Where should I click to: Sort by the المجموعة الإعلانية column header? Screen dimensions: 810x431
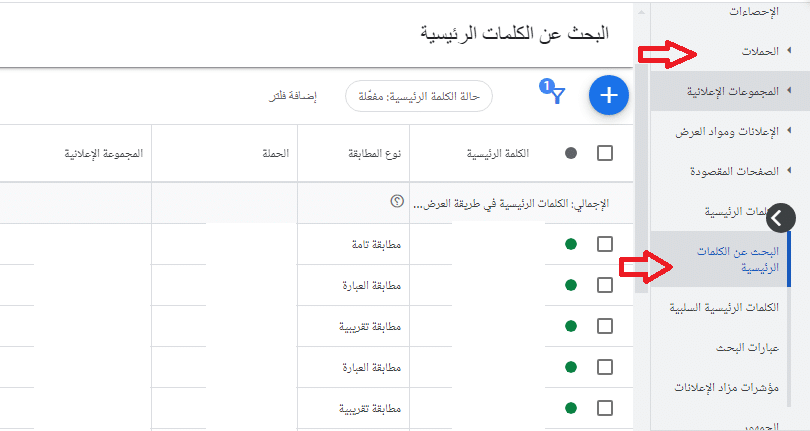[x=103, y=153]
